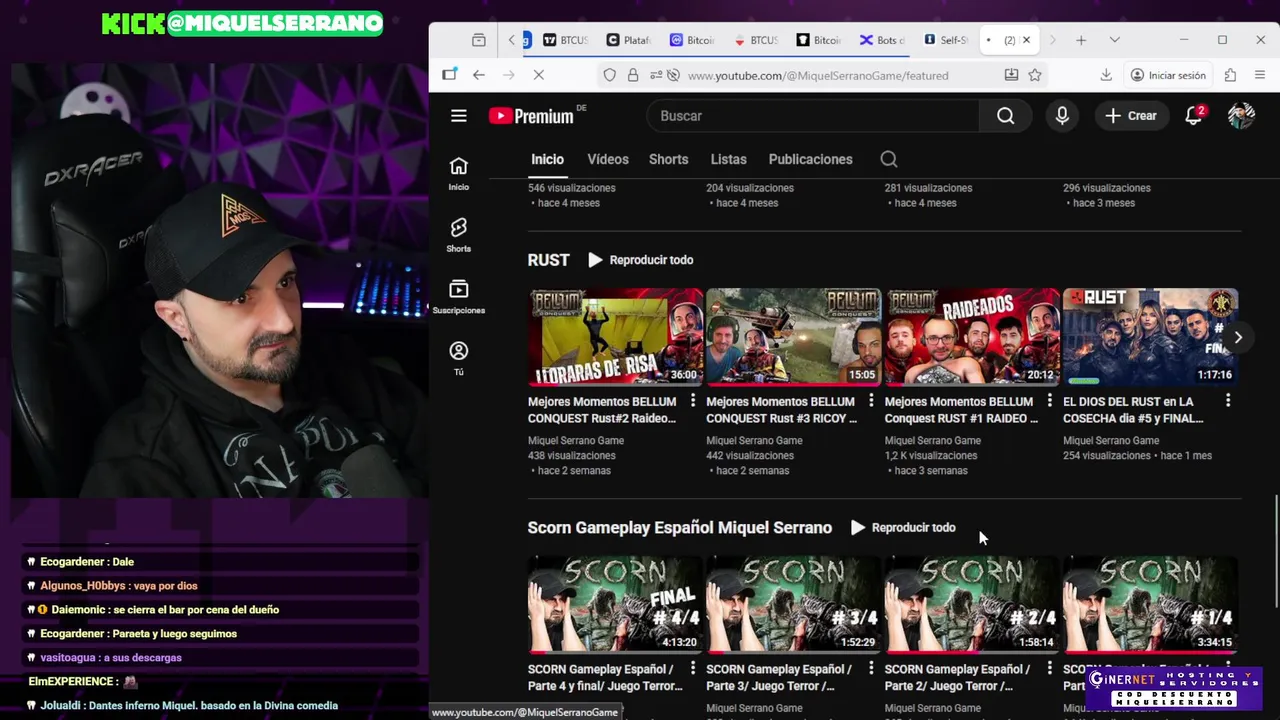
Task: Expand the list all tabs chevron
Action: (1115, 40)
